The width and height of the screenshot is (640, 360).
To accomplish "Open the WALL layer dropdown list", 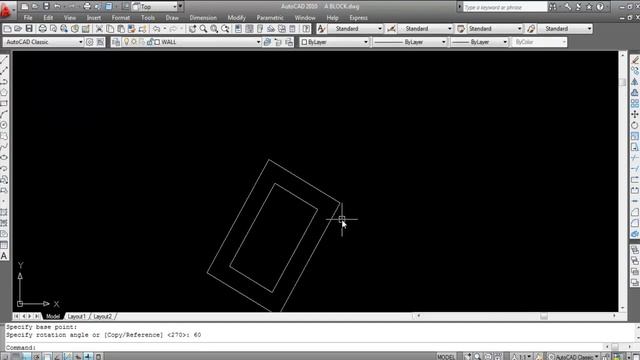I will (258, 42).
